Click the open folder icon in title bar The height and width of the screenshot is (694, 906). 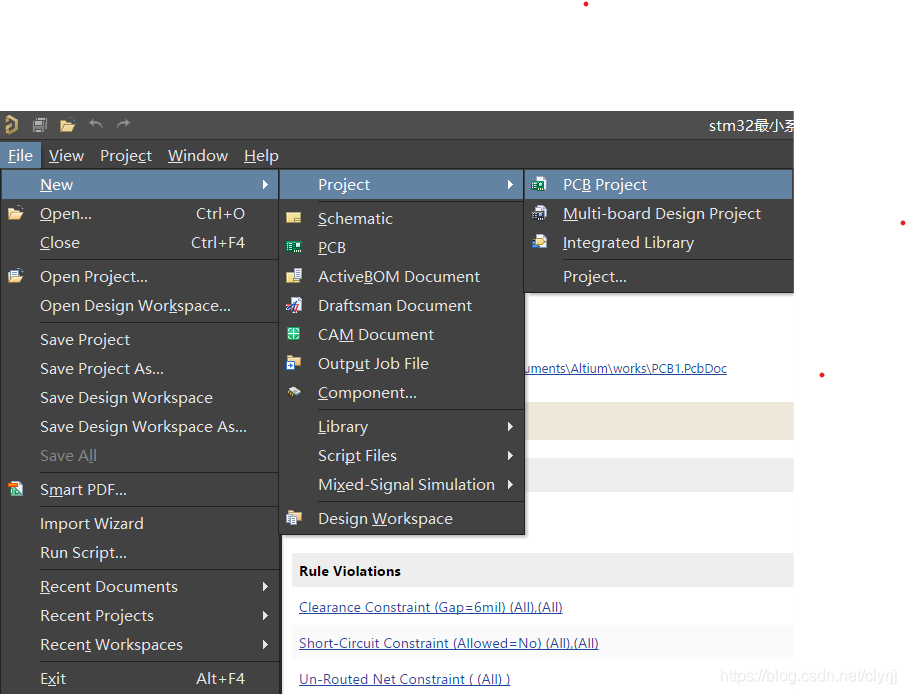tap(67, 125)
